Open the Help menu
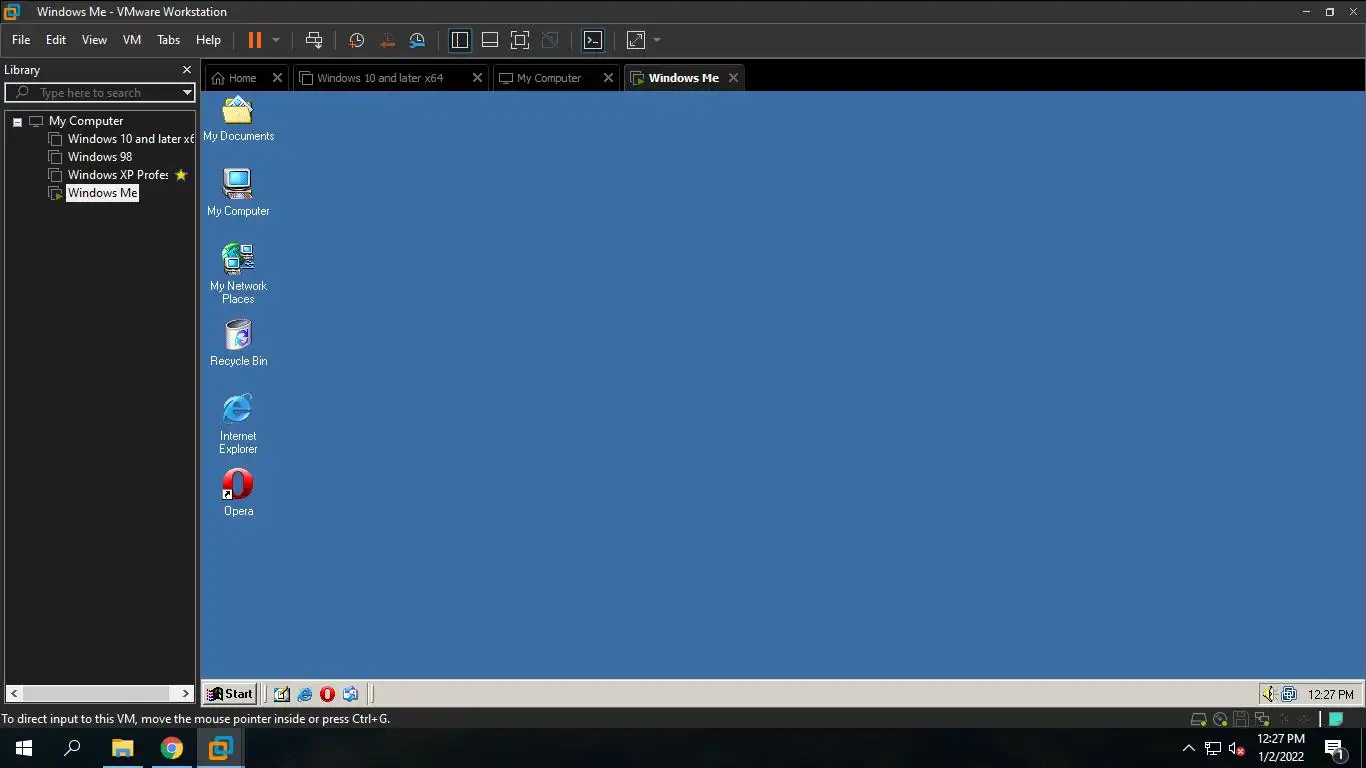Viewport: 1366px width, 768px height. click(208, 40)
